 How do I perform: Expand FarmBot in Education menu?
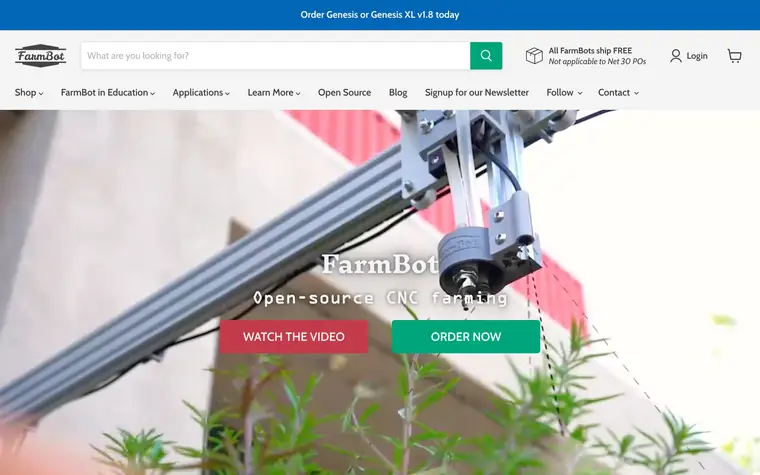pyautogui.click(x=108, y=93)
